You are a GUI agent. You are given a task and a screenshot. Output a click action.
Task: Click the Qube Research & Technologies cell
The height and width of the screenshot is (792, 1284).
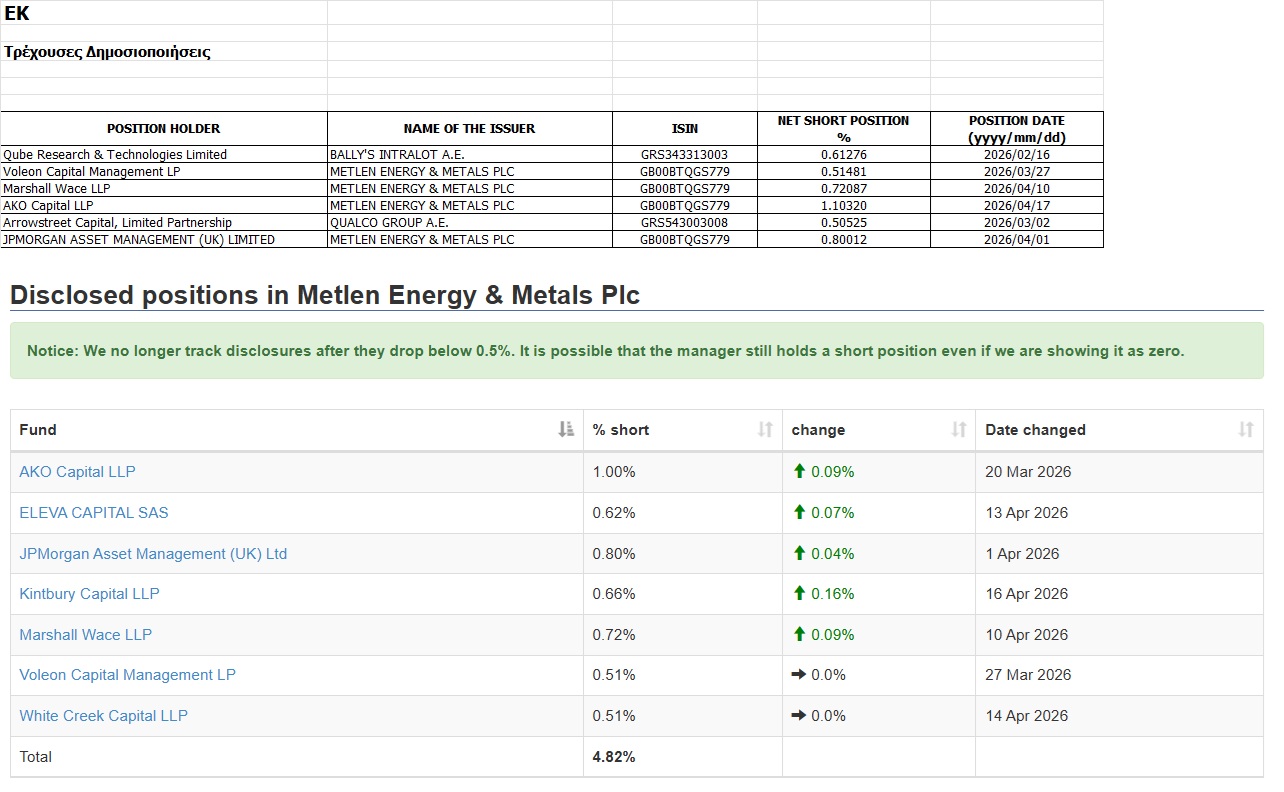point(115,155)
